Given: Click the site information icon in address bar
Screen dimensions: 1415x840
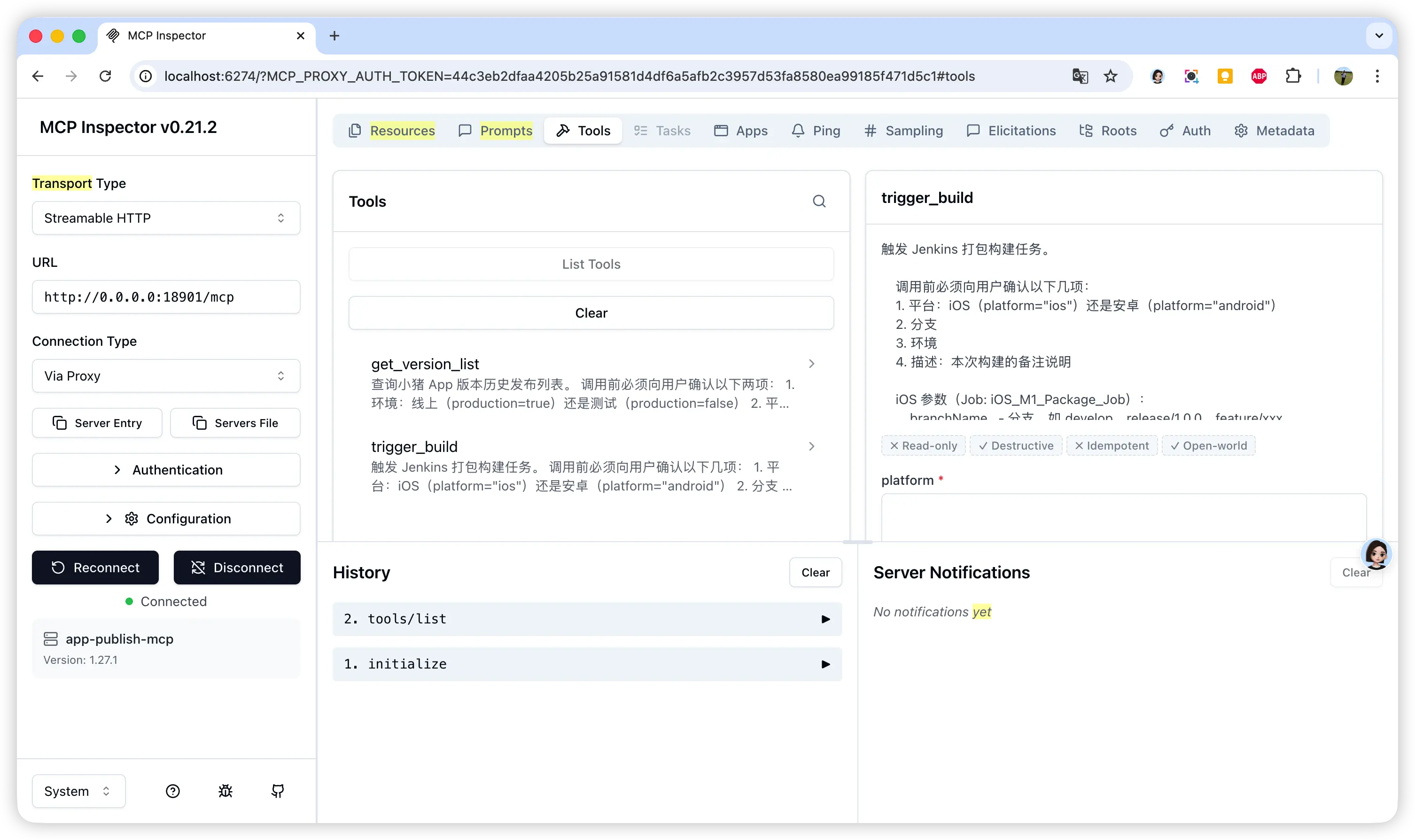Looking at the screenshot, I should pyautogui.click(x=146, y=76).
